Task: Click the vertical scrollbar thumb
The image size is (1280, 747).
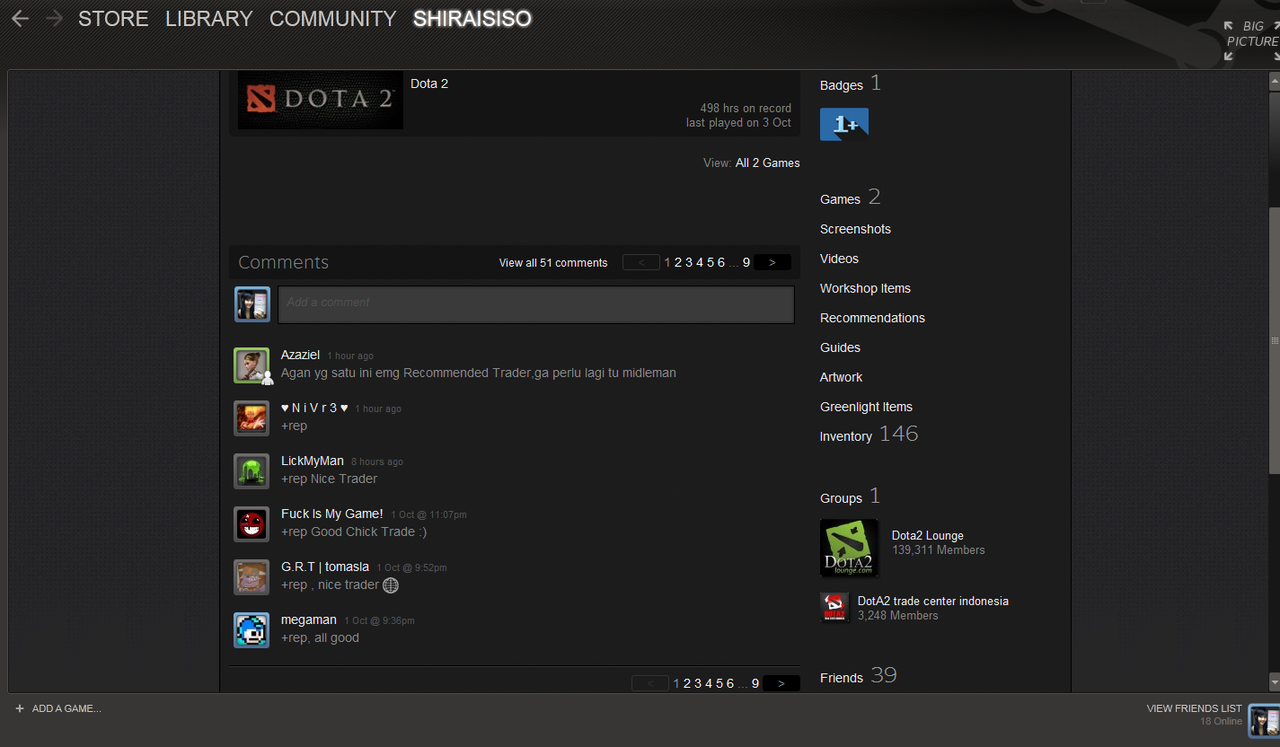Action: [1273, 340]
